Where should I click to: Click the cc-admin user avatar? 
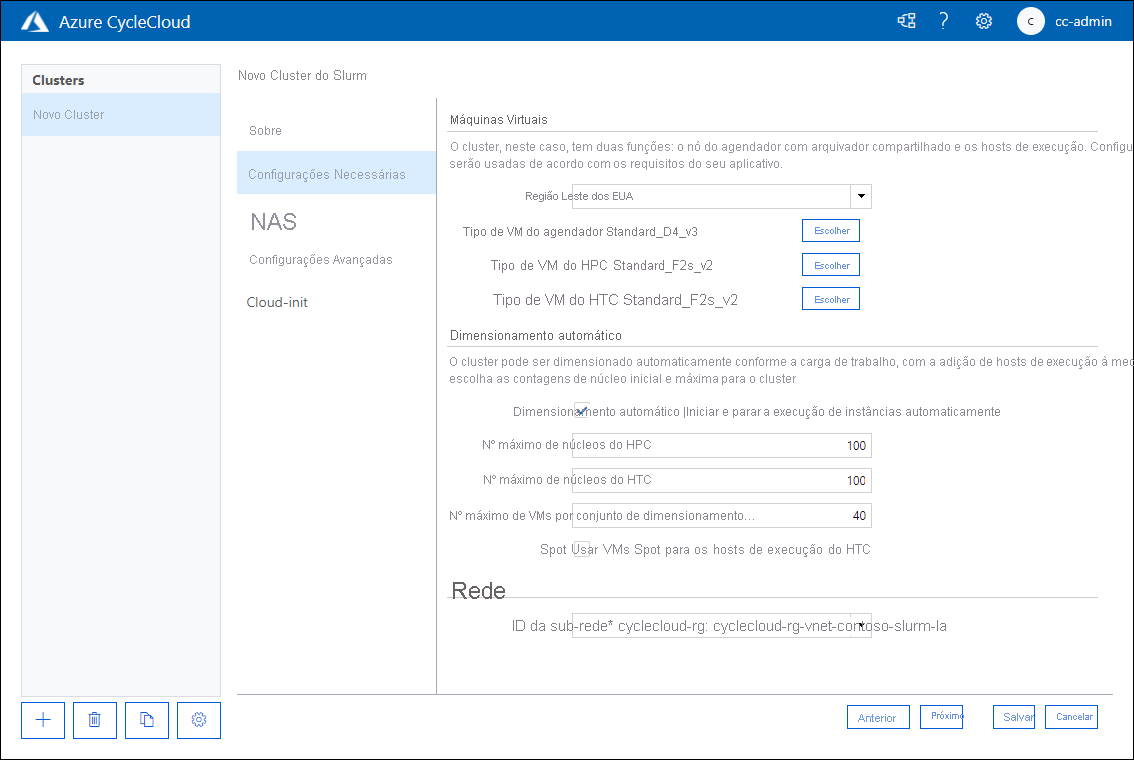1030,21
